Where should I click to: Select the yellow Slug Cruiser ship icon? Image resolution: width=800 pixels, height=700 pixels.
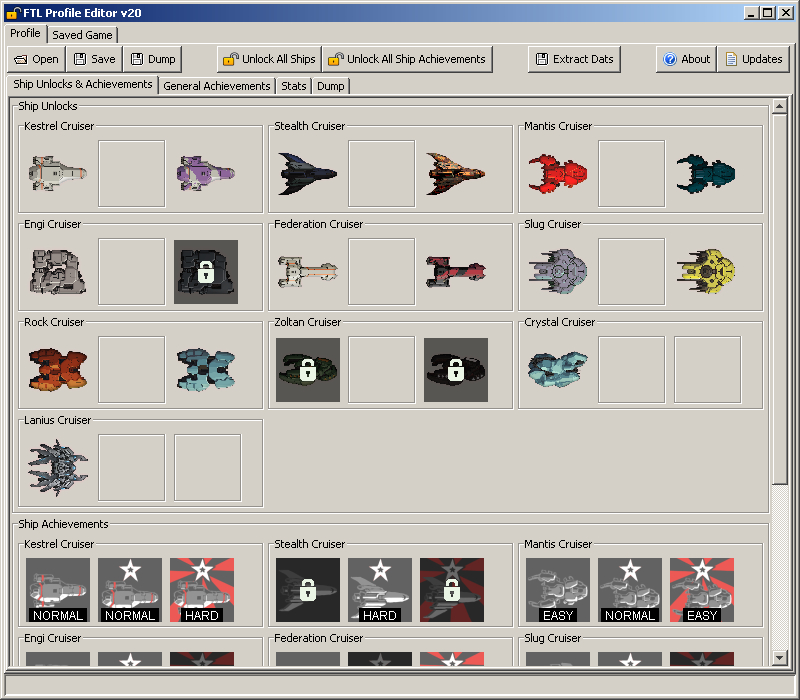[706, 272]
